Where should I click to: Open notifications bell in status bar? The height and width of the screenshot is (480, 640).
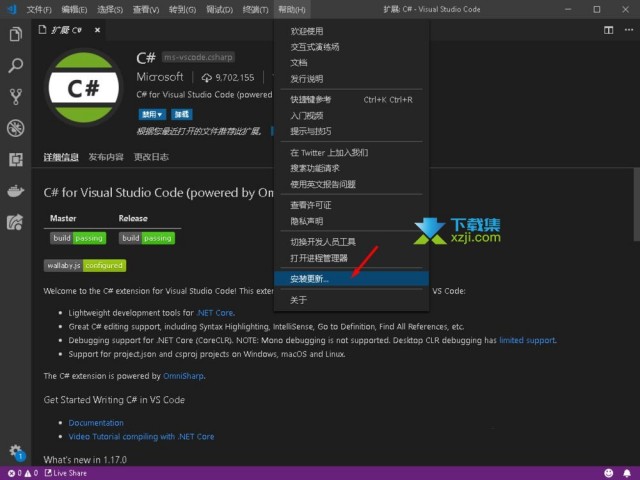627,473
